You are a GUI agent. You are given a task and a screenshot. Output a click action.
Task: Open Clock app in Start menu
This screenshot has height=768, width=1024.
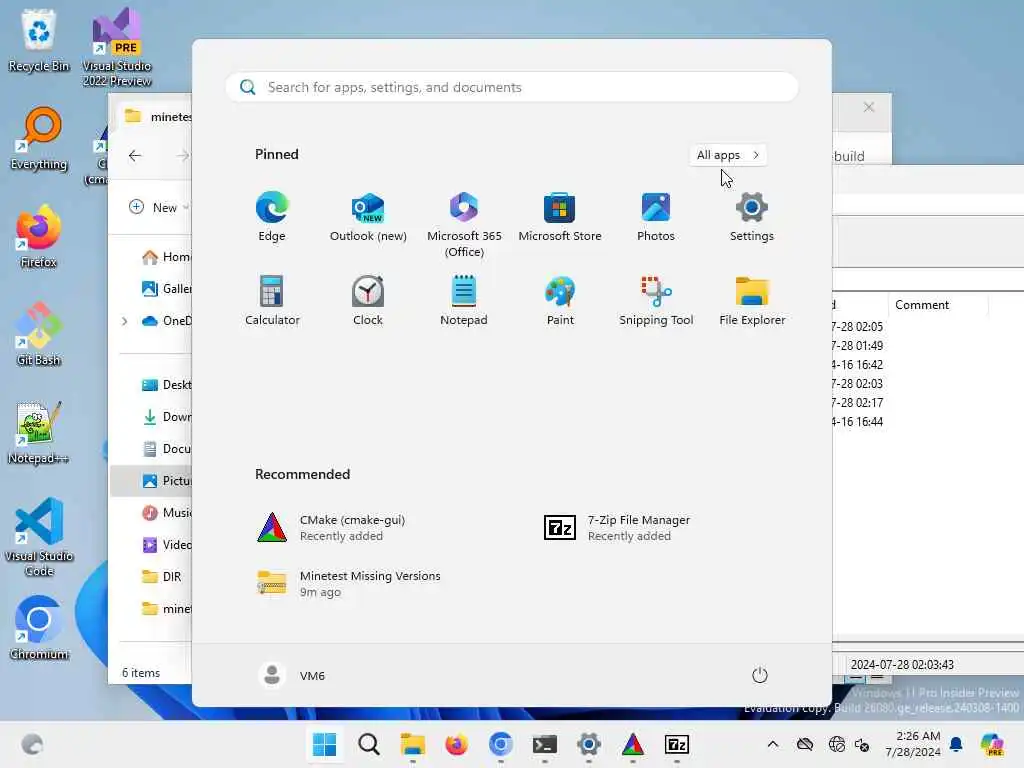pyautogui.click(x=368, y=300)
